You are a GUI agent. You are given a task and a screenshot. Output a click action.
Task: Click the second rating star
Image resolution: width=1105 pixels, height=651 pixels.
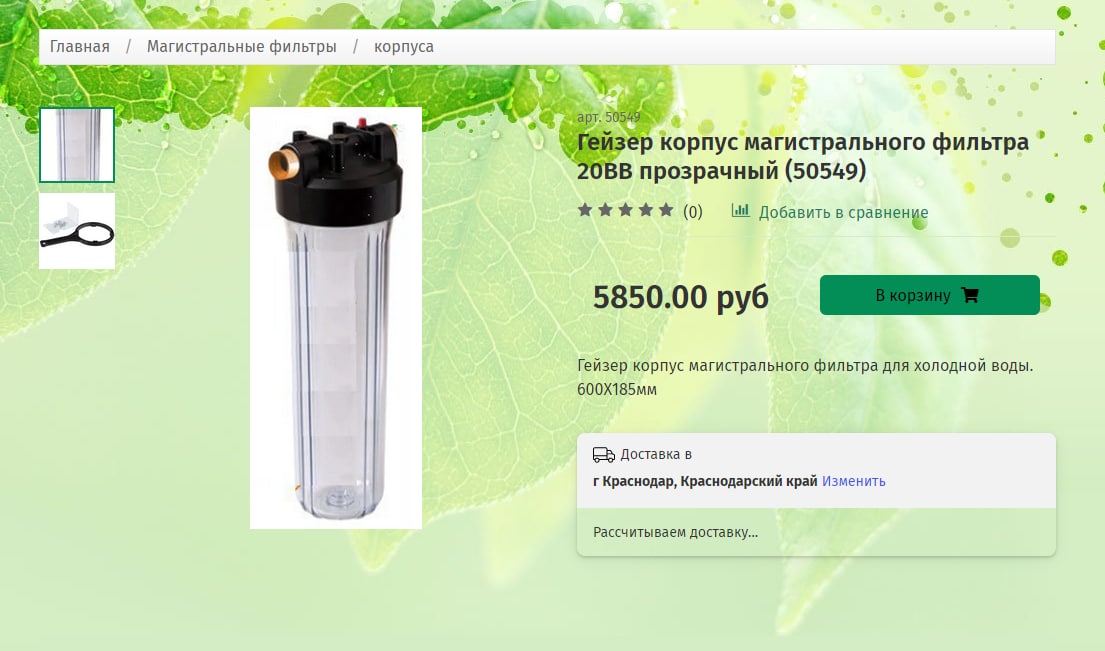tap(605, 209)
